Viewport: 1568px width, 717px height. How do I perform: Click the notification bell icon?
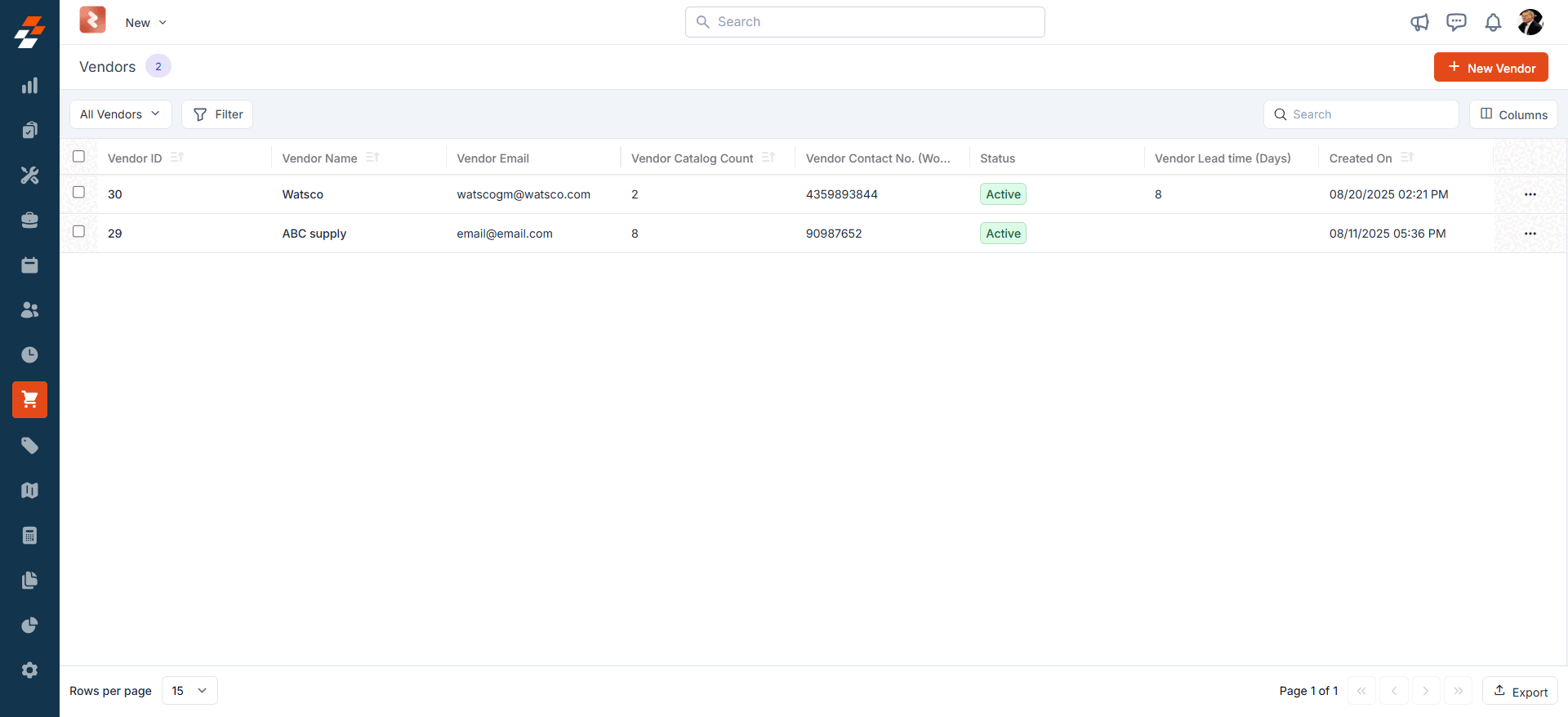point(1493,22)
